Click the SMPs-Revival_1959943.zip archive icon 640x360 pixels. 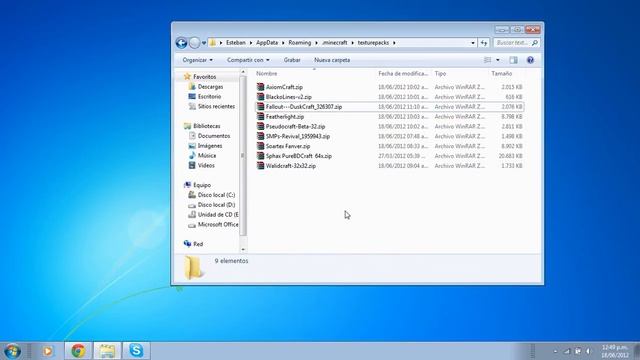(x=260, y=136)
